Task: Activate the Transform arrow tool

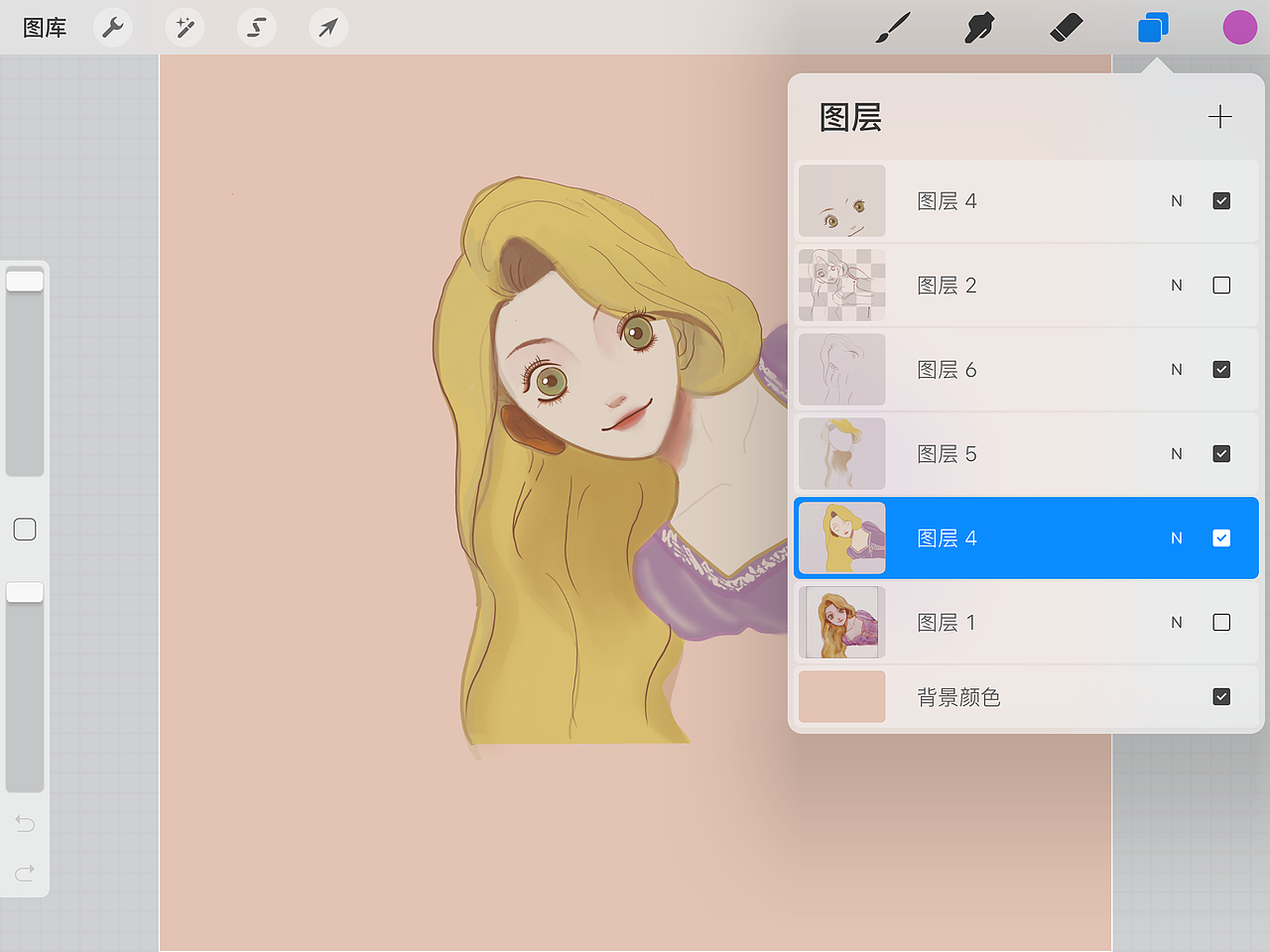Action: [327, 27]
